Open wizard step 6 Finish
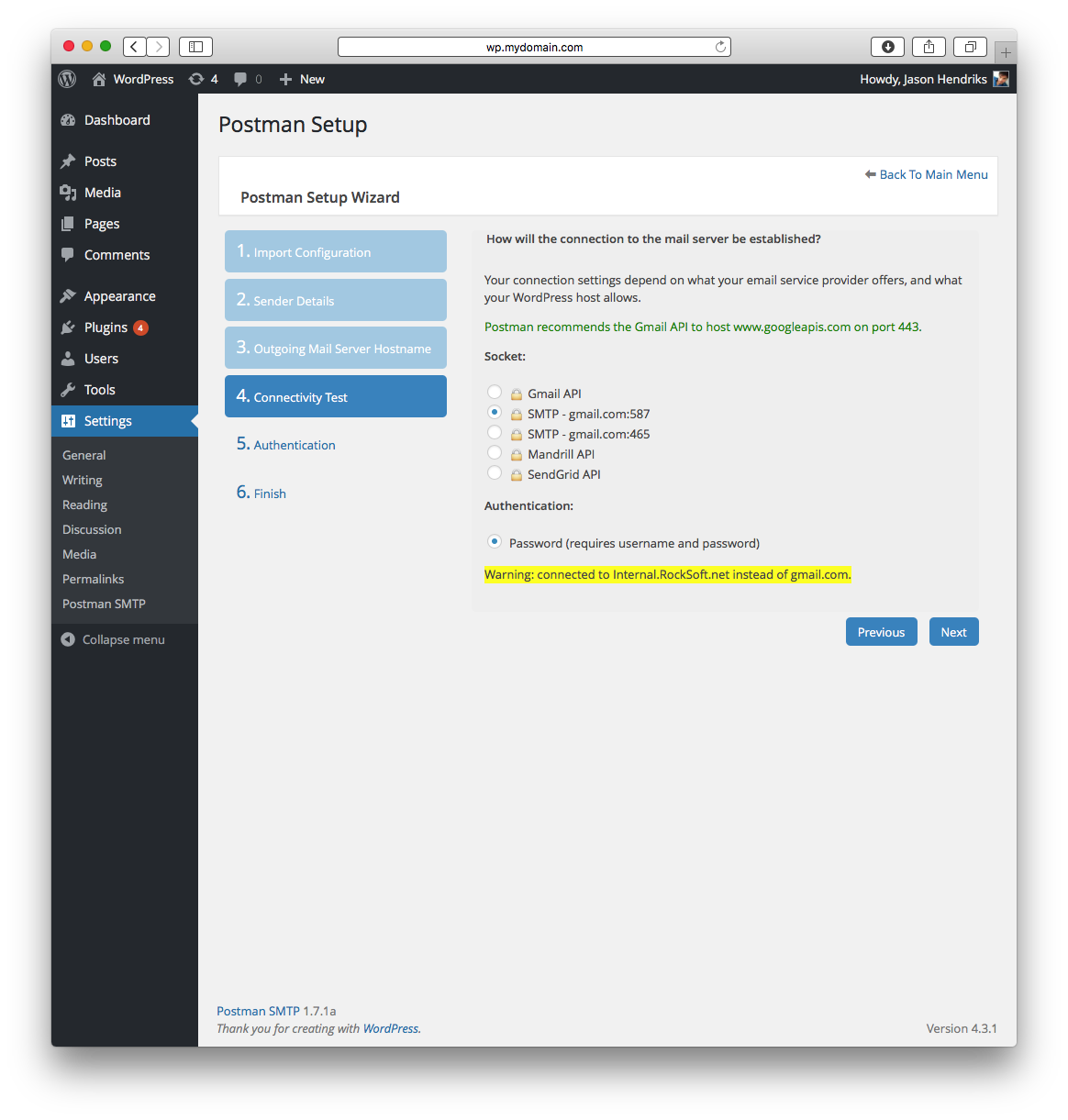 coord(261,493)
